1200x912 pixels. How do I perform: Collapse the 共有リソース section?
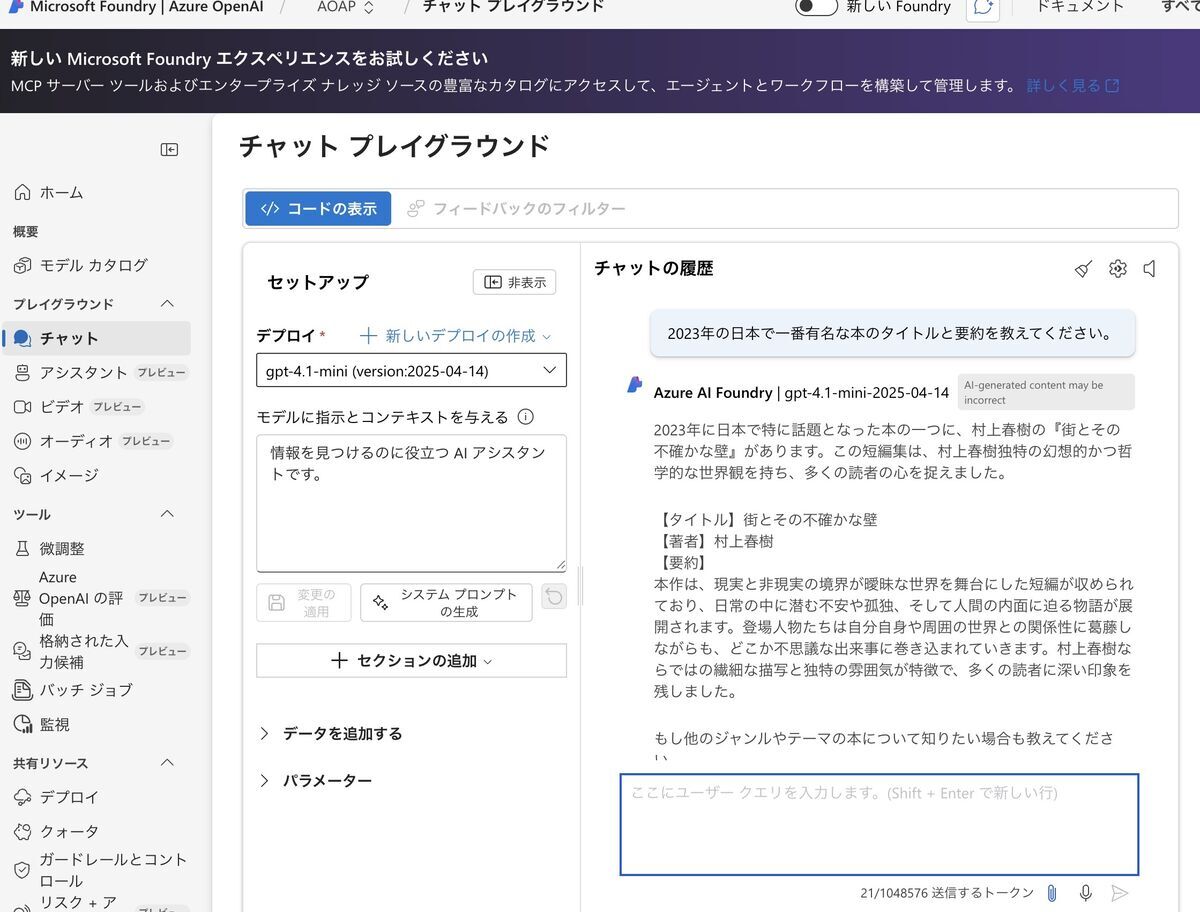click(x=167, y=763)
